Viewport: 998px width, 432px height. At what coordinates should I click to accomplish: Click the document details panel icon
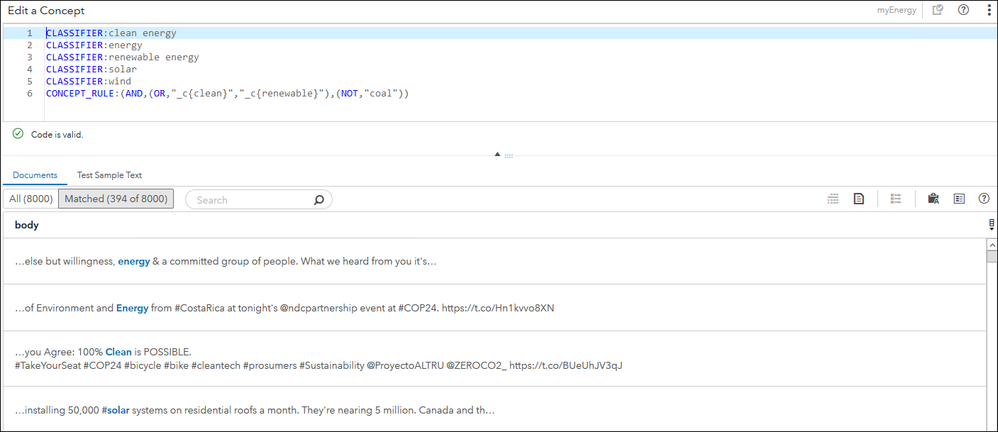click(959, 200)
